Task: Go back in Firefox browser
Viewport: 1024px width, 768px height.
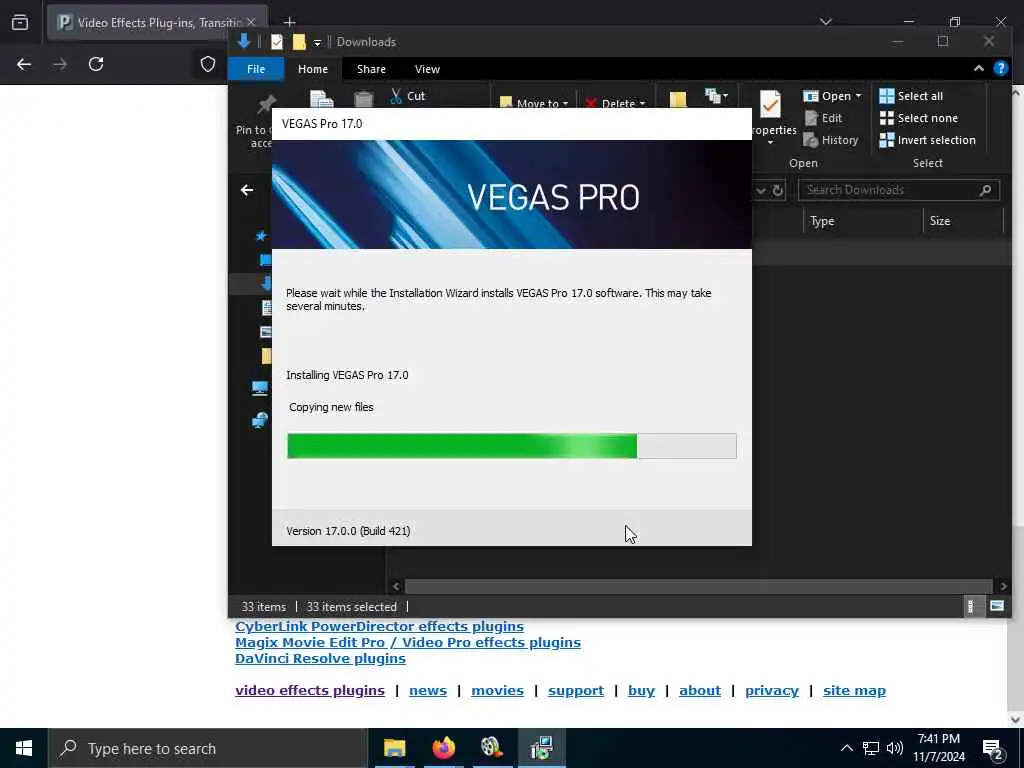Action: coord(24,64)
